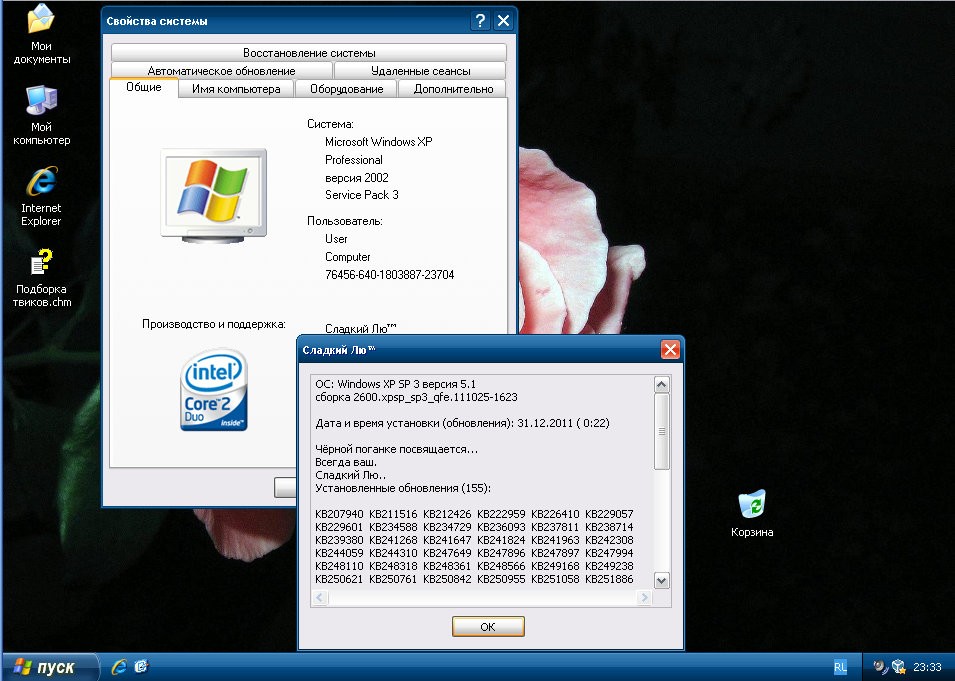Click the vertical scrollbar up arrow in the dialog
This screenshot has height=681, width=955.
(x=661, y=384)
